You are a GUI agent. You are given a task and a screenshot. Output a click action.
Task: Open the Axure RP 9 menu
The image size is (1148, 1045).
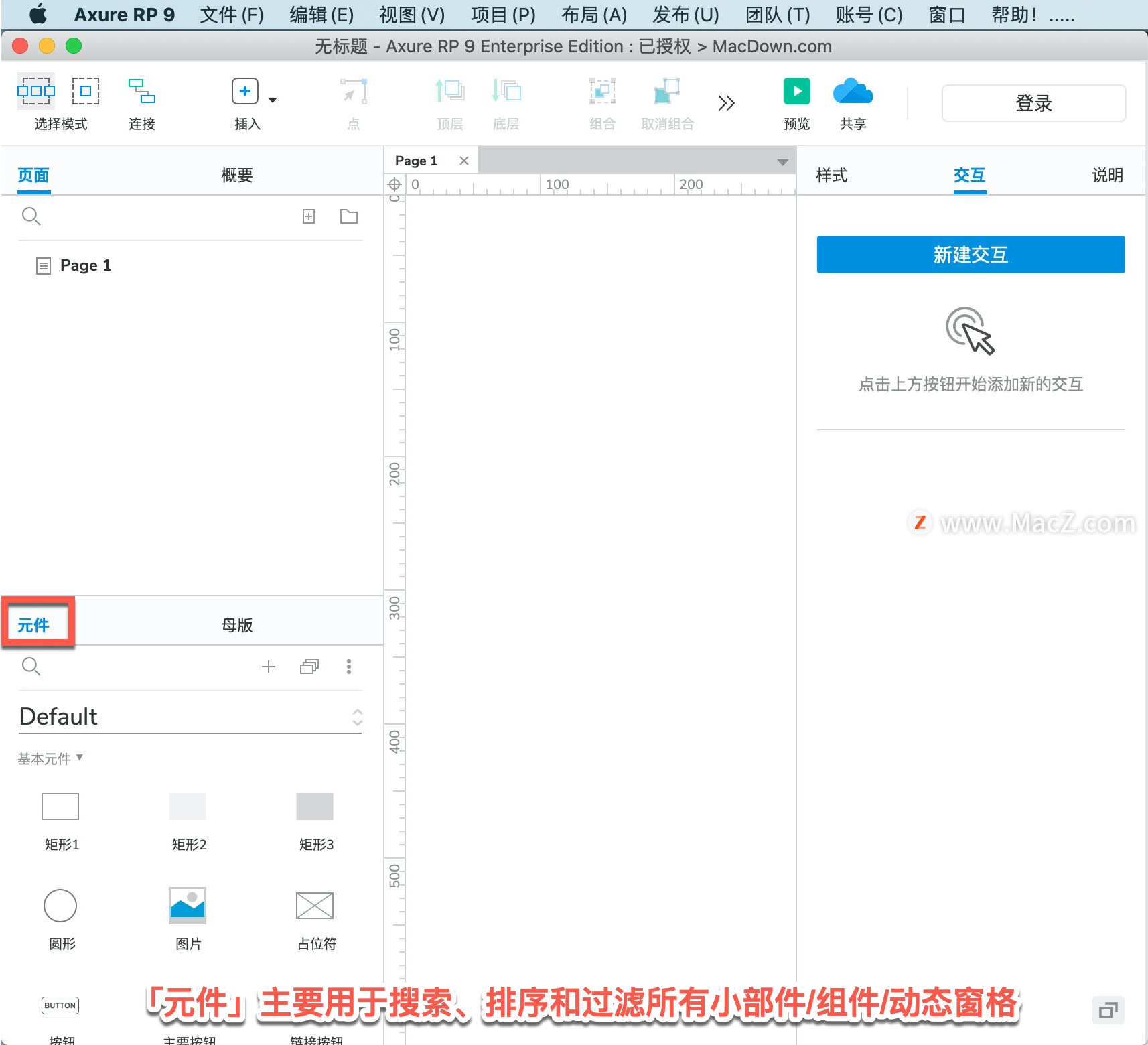[125, 15]
